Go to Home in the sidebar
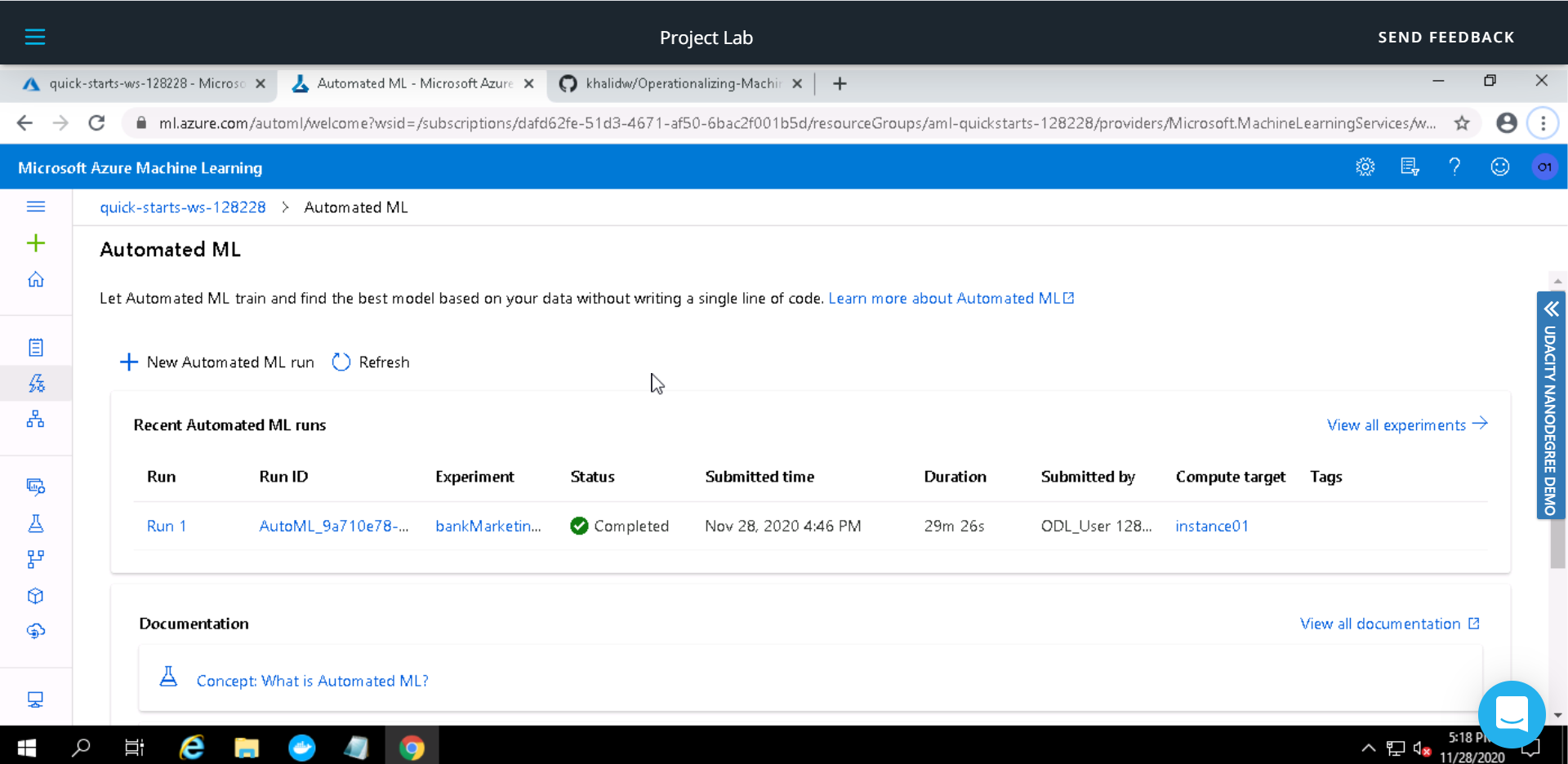 click(36, 280)
